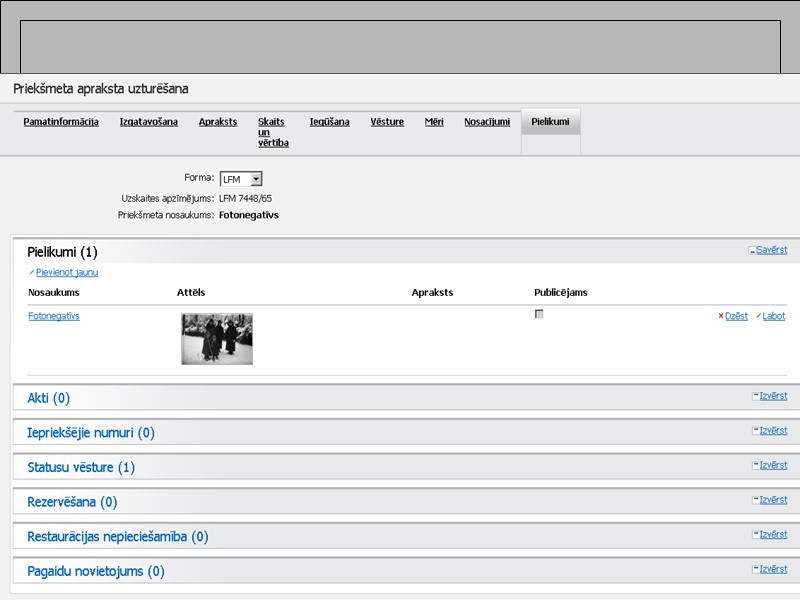The height and width of the screenshot is (600, 800).
Task: Switch to the Izgatavošana tab
Action: tap(148, 121)
